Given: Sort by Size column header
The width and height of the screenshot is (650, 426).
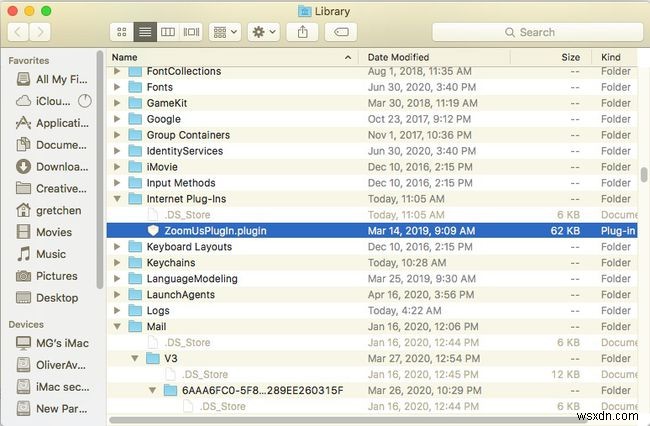Looking at the screenshot, I should 551,57.
